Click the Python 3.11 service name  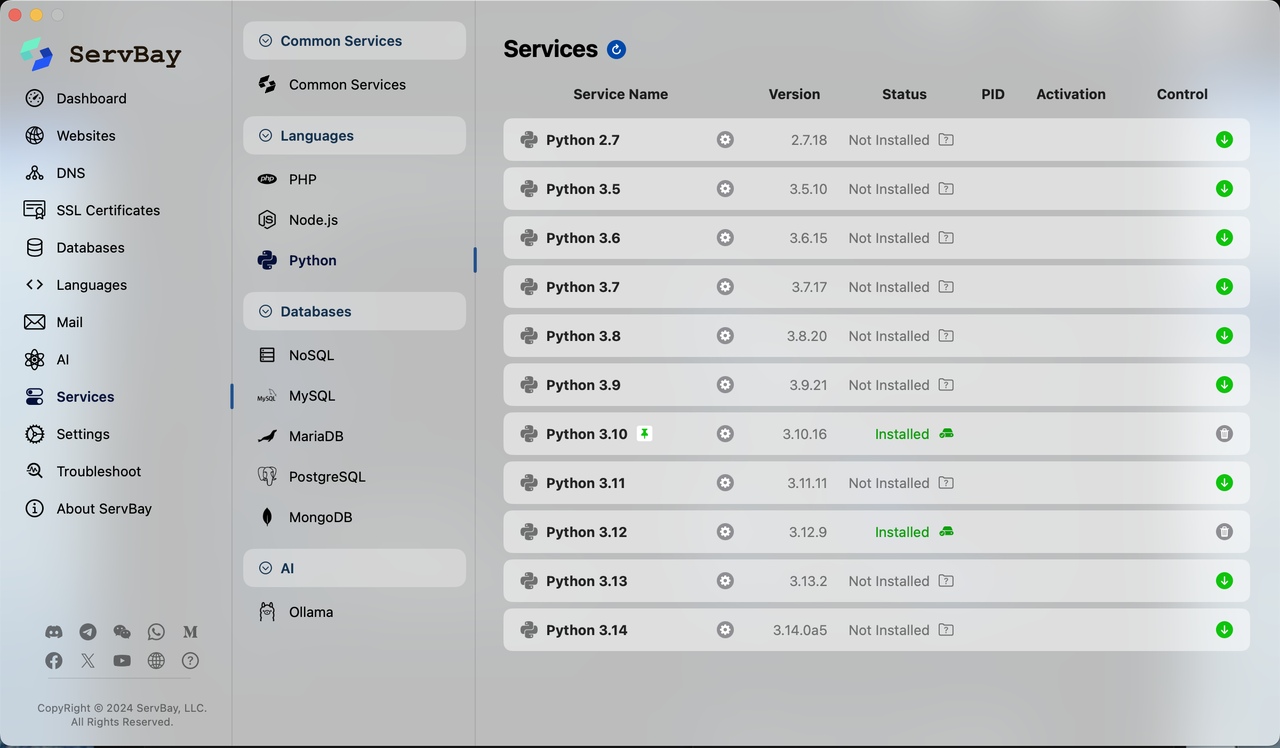click(586, 483)
